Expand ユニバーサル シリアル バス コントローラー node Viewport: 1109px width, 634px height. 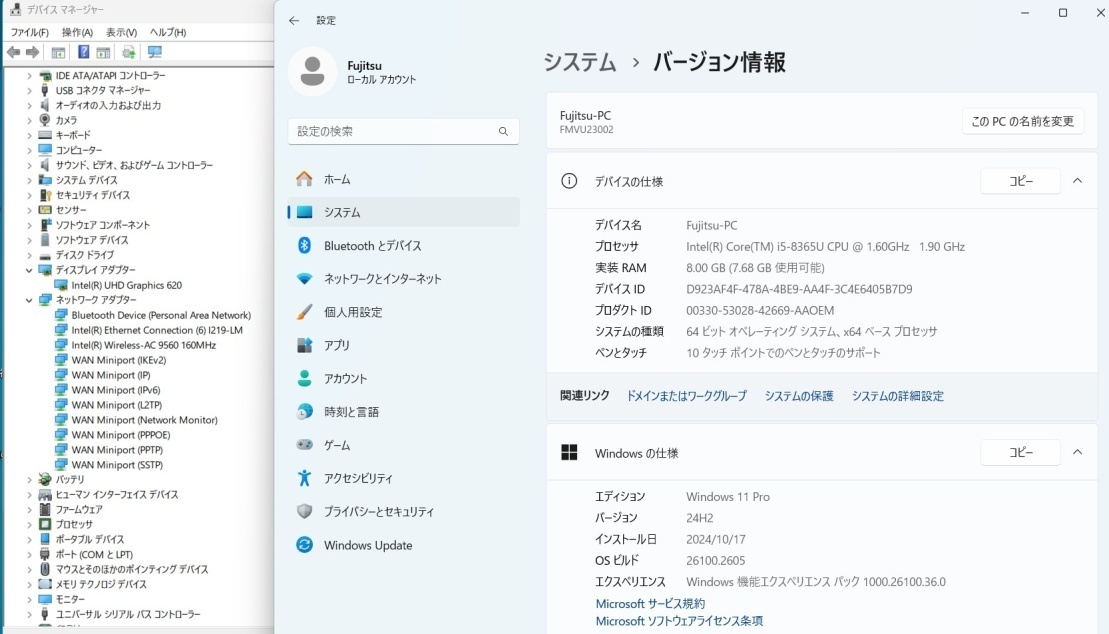point(29,614)
